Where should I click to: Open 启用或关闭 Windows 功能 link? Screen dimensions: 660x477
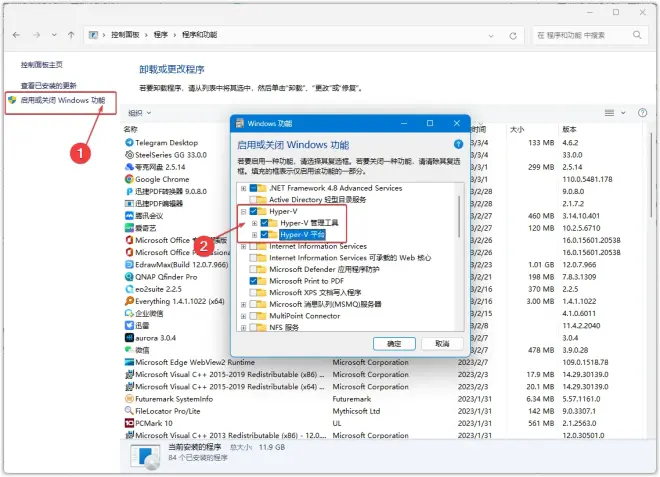63,100
